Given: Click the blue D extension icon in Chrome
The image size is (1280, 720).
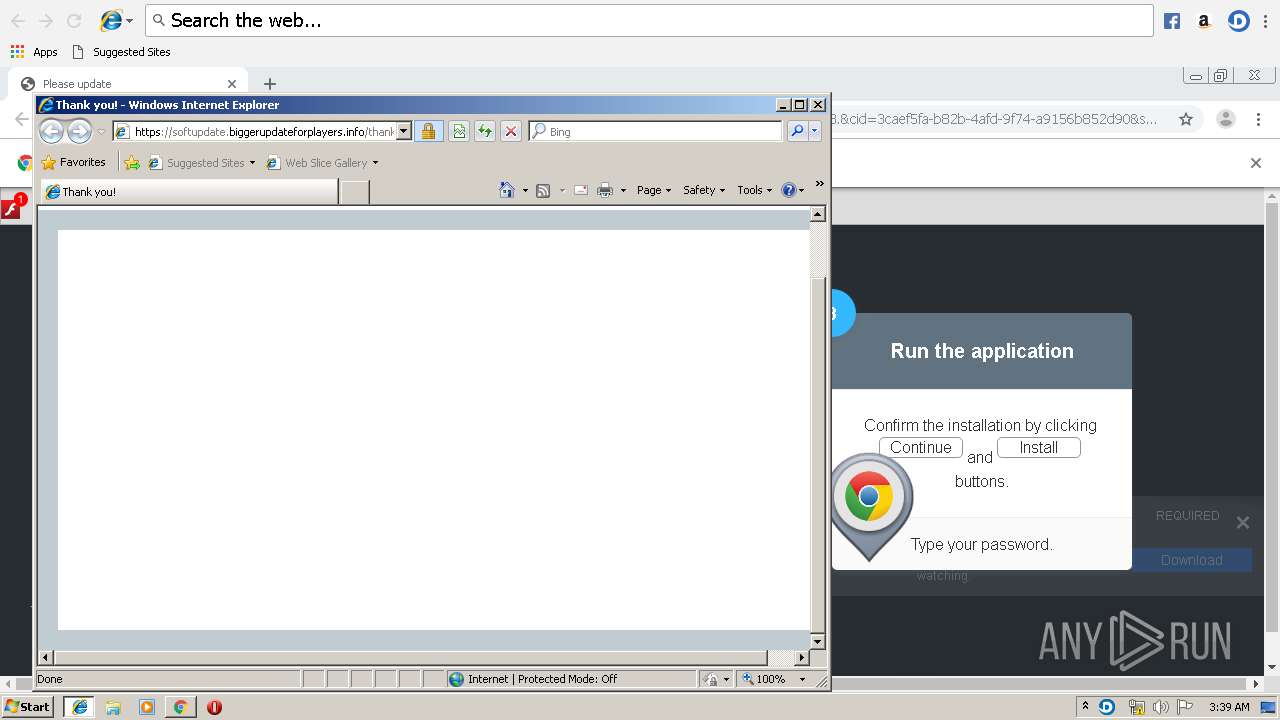Looking at the screenshot, I should click(1239, 21).
